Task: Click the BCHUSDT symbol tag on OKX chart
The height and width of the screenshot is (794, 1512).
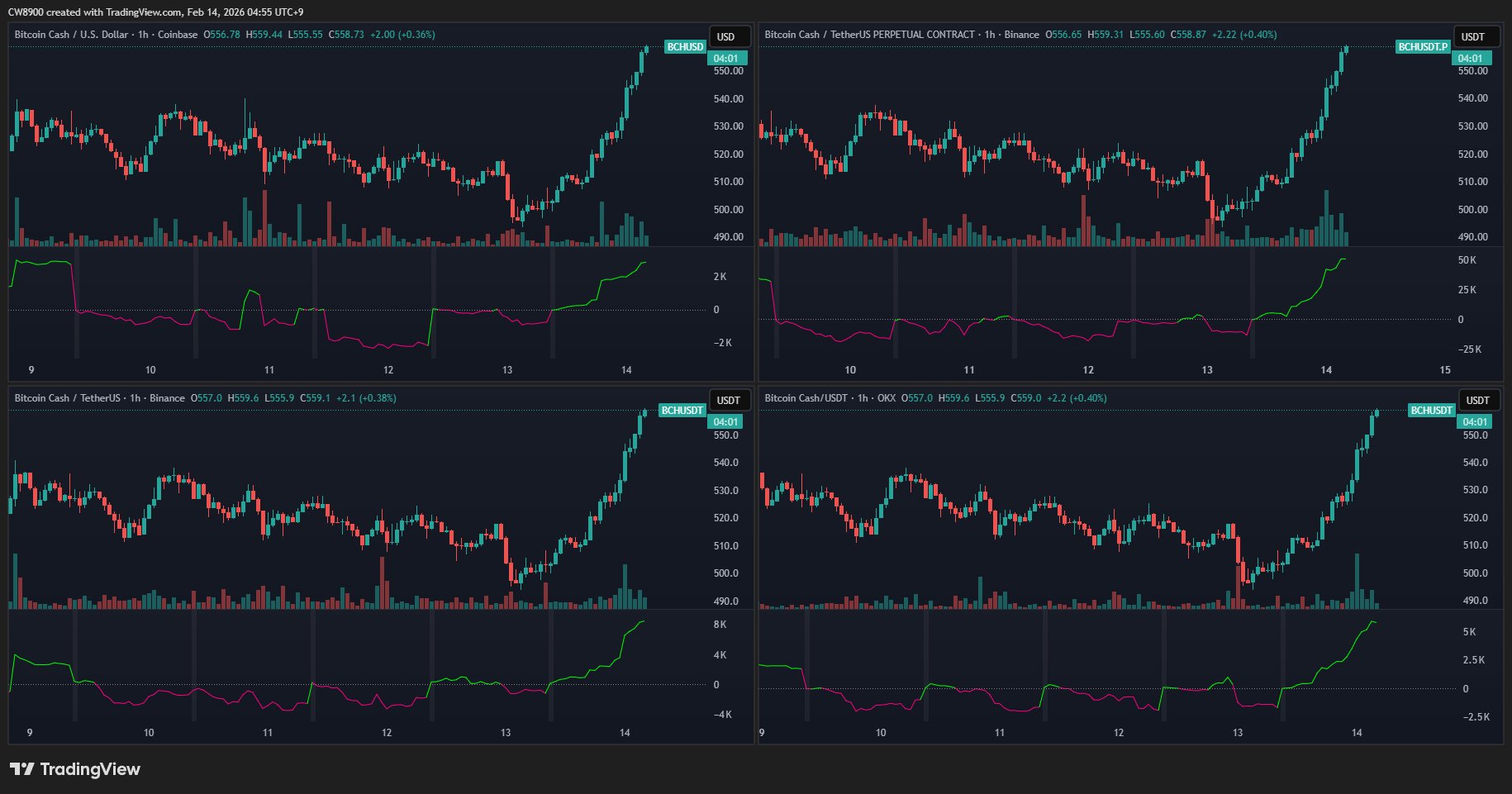Action: pyautogui.click(x=1431, y=411)
